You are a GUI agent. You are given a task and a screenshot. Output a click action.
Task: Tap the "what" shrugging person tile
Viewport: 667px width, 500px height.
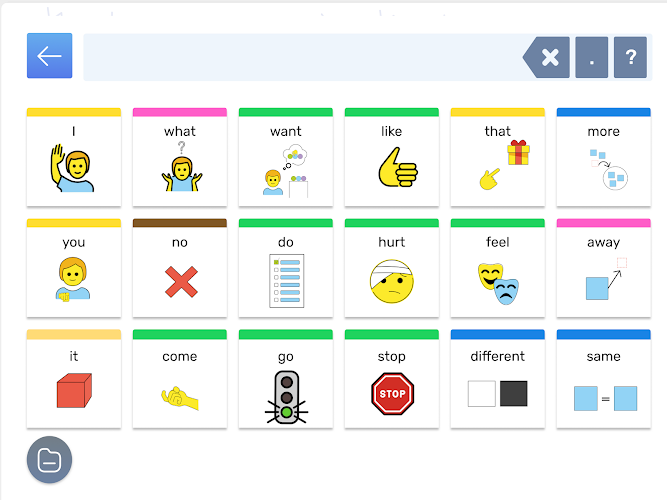(180, 157)
